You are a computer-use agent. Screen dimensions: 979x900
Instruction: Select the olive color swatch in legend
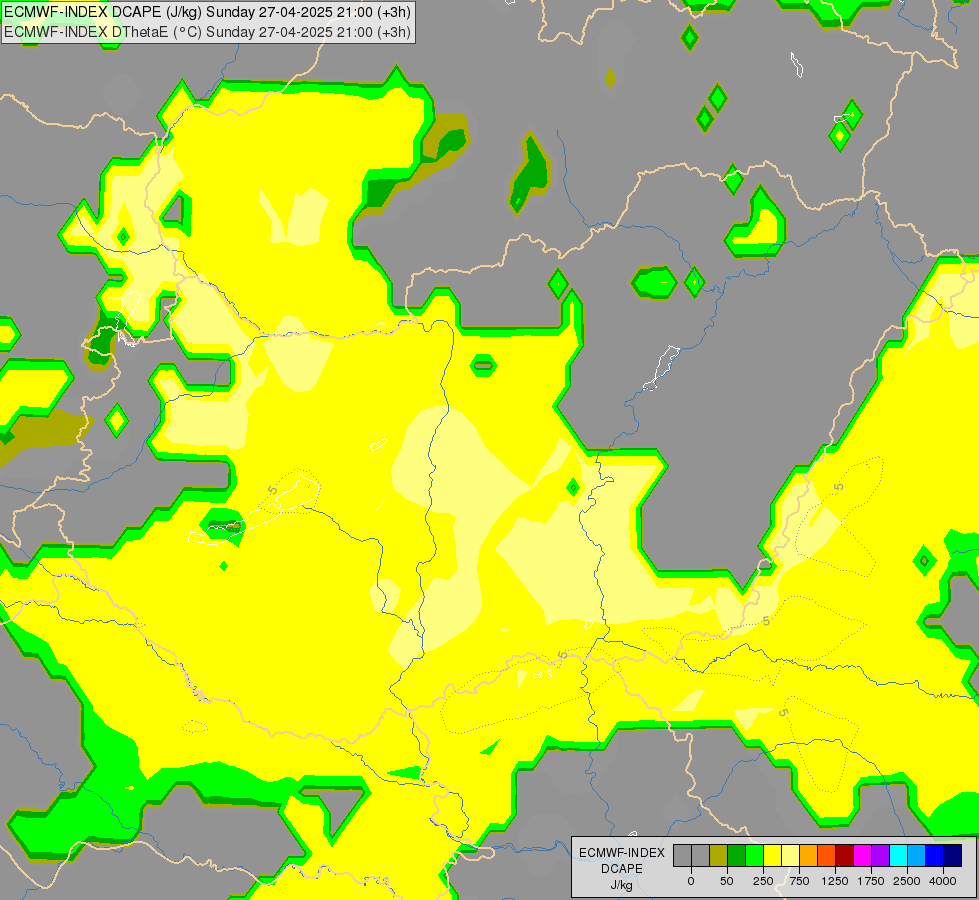[x=719, y=855]
